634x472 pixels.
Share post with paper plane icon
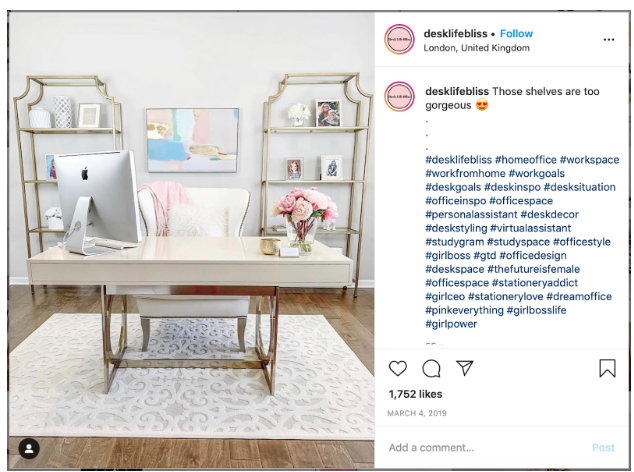[x=465, y=368]
